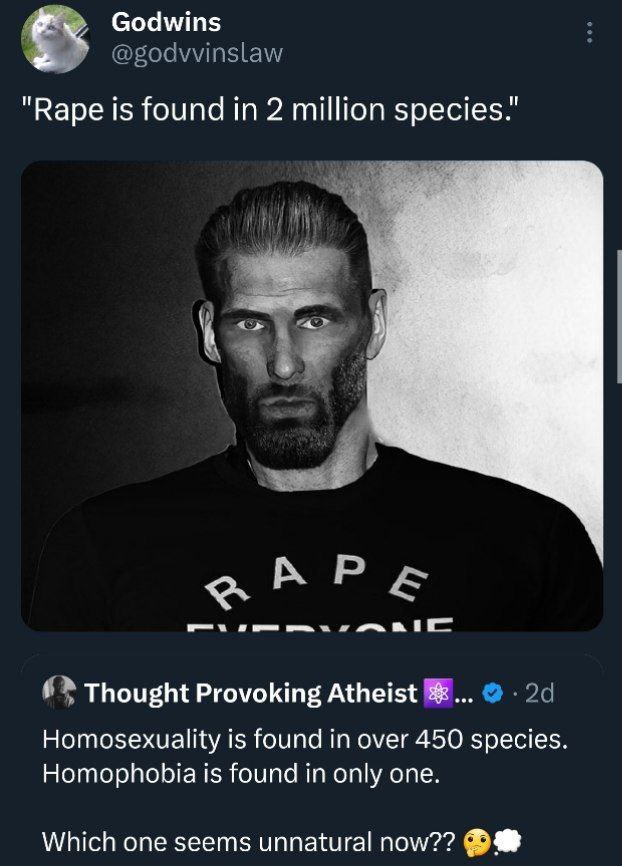The image size is (622, 866).
Task: Click the atom emoji beside the quoted name
Action: coord(437,692)
